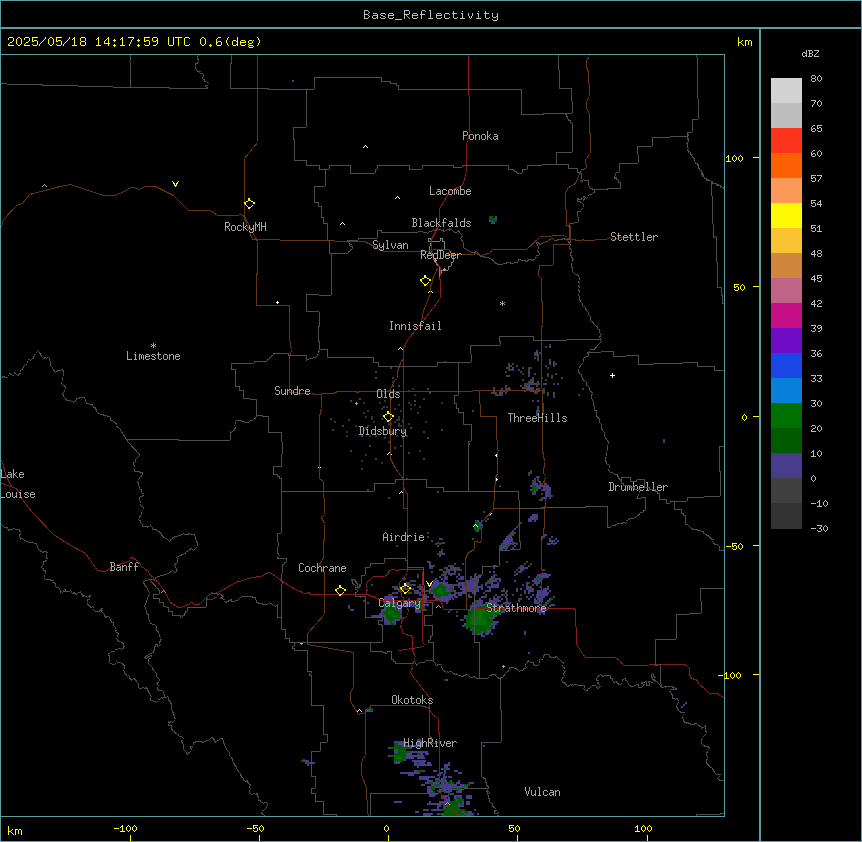
Task: Pick the orange legend swatch below 60
Action: [786, 165]
